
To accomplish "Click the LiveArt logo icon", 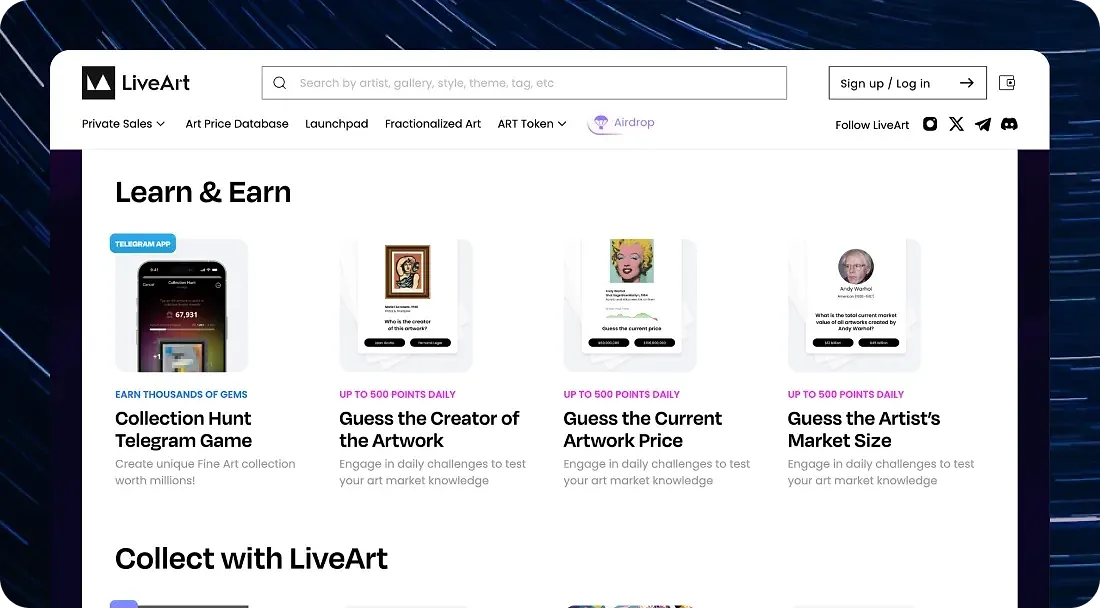I will (98, 83).
